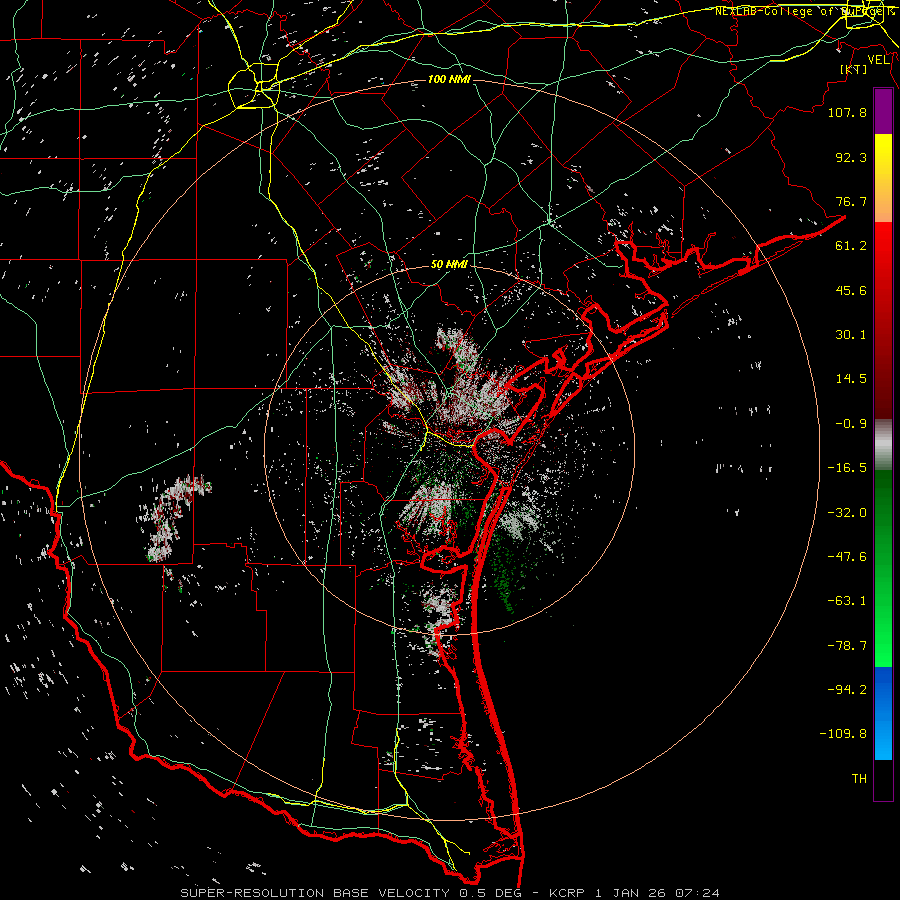Click the purple segment of the color bar
900x900 pixels.
click(x=883, y=111)
